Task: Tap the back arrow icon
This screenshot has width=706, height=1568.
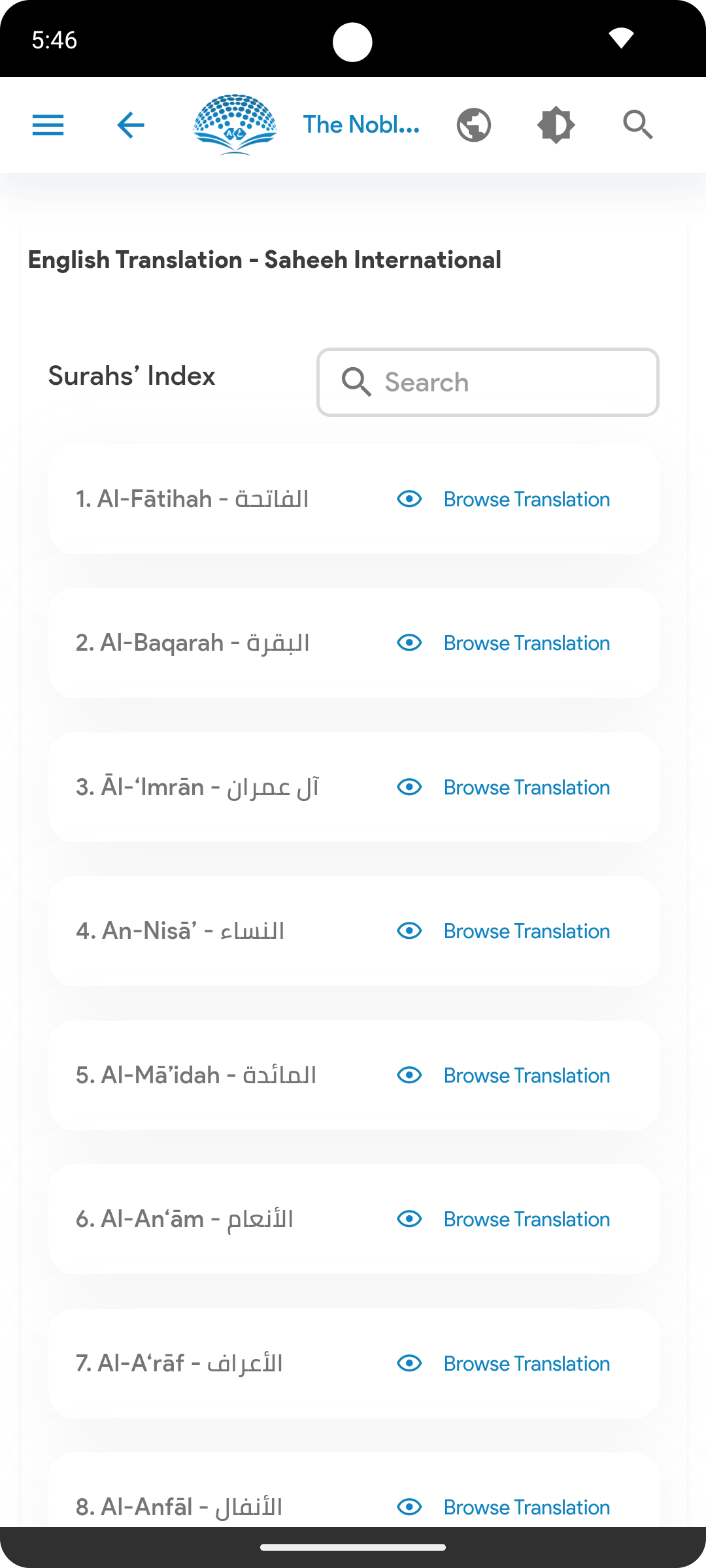Action: [130, 125]
